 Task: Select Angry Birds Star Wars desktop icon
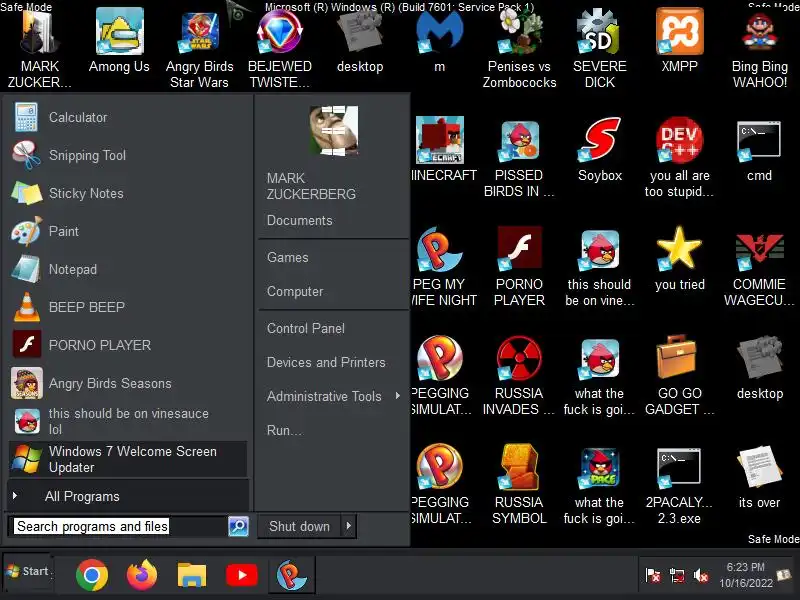[199, 49]
